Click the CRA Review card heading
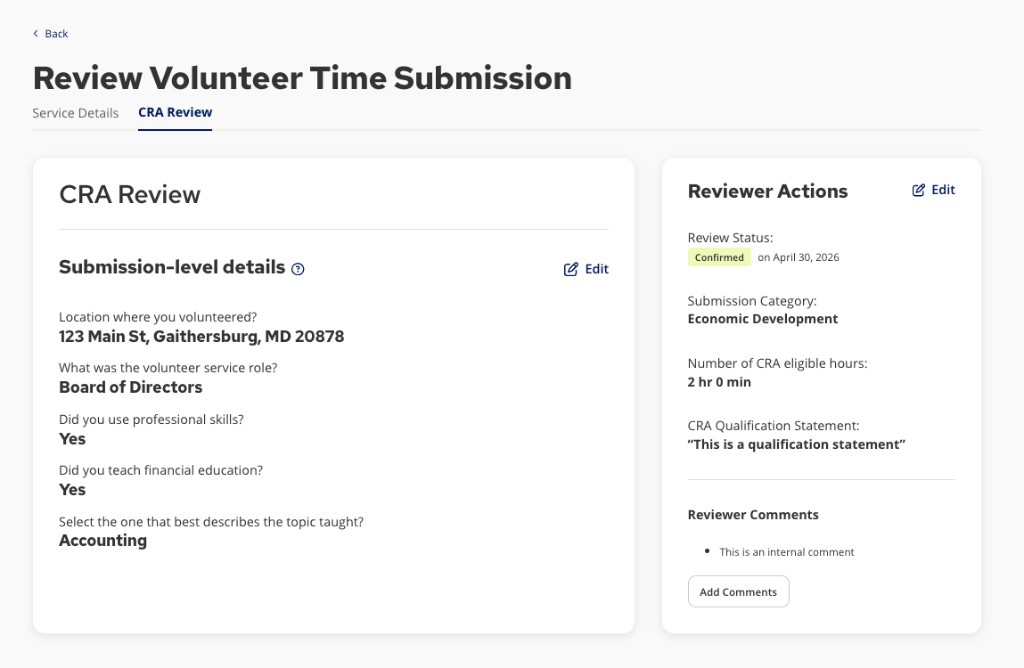This screenshot has width=1024, height=668. (129, 195)
